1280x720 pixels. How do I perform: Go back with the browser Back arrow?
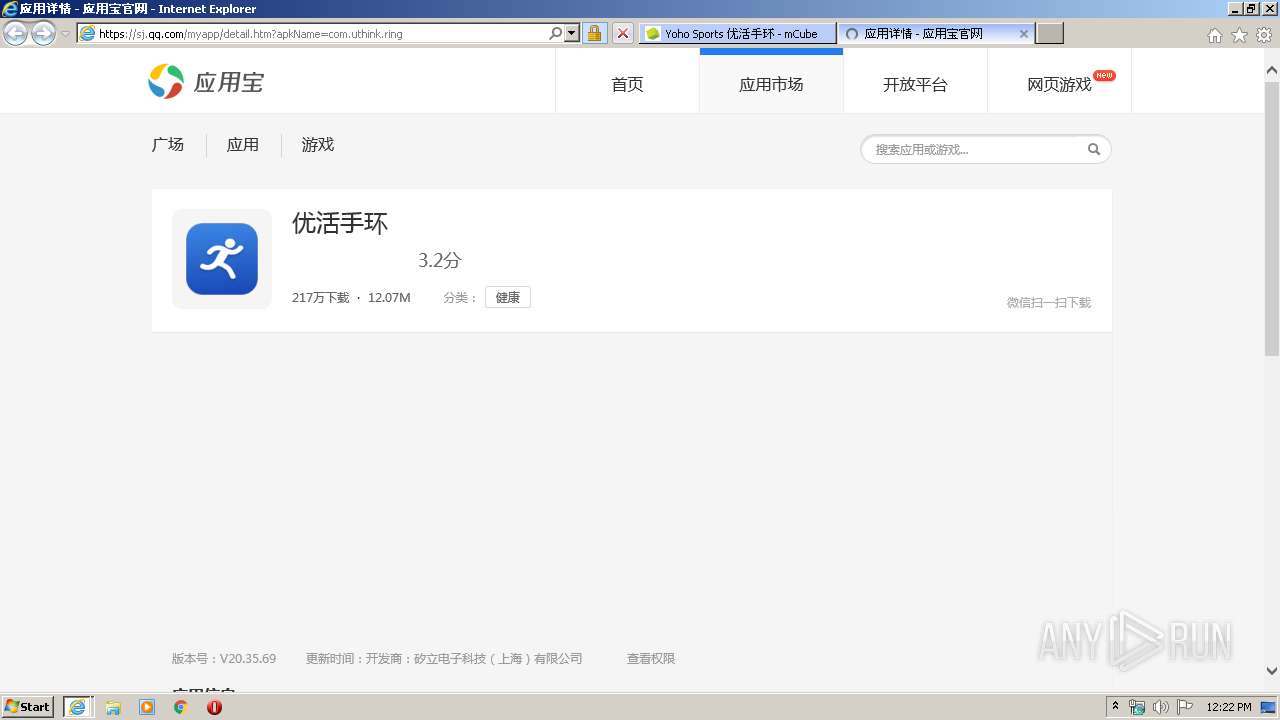16,33
